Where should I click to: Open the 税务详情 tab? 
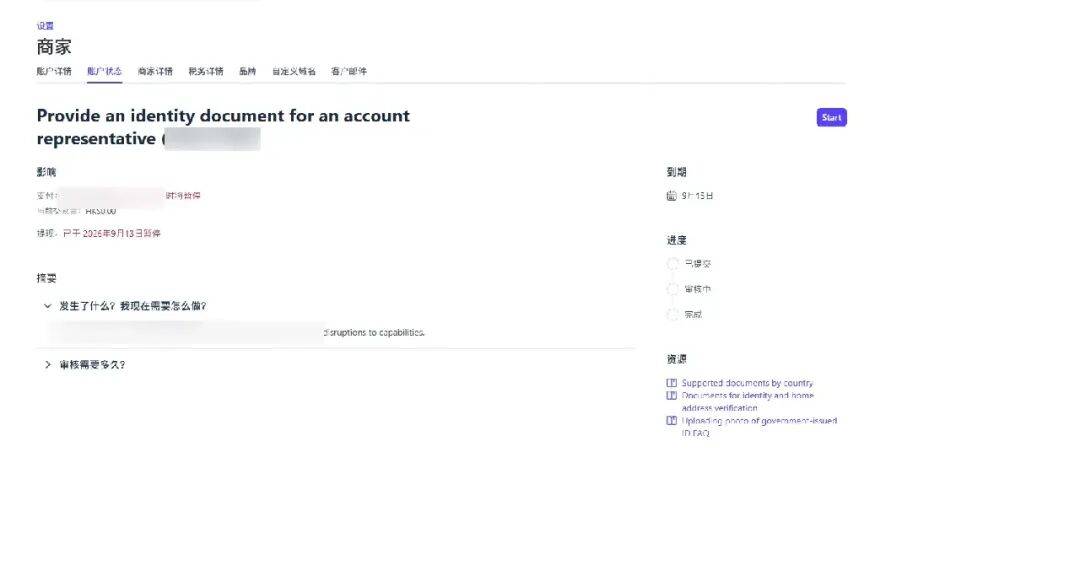click(206, 71)
